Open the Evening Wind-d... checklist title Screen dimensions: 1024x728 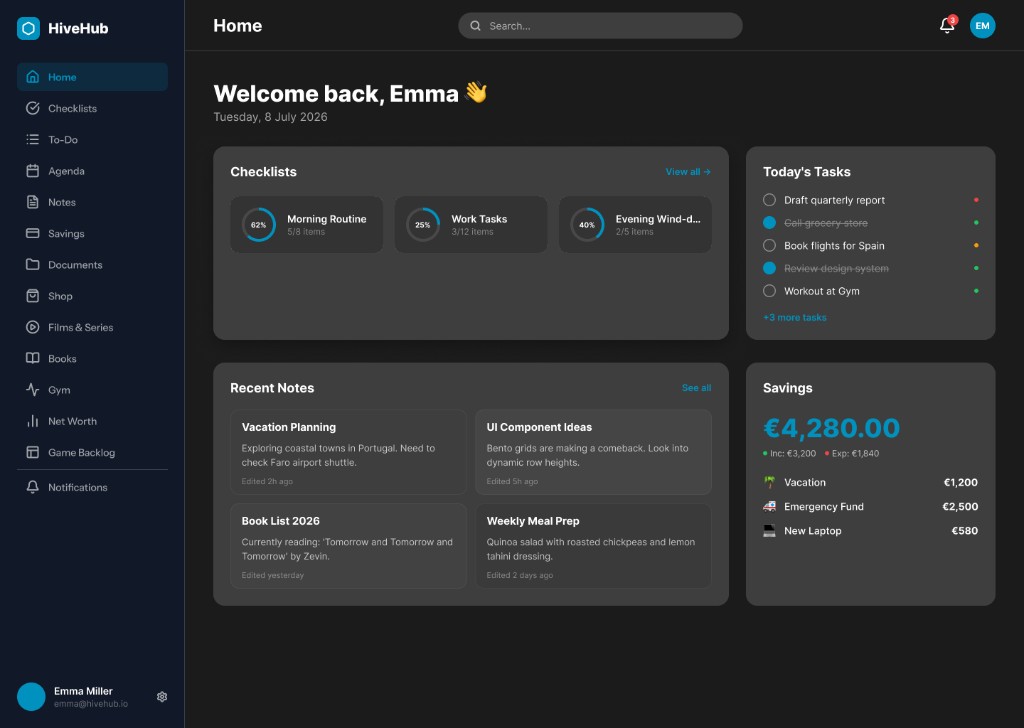(658, 219)
